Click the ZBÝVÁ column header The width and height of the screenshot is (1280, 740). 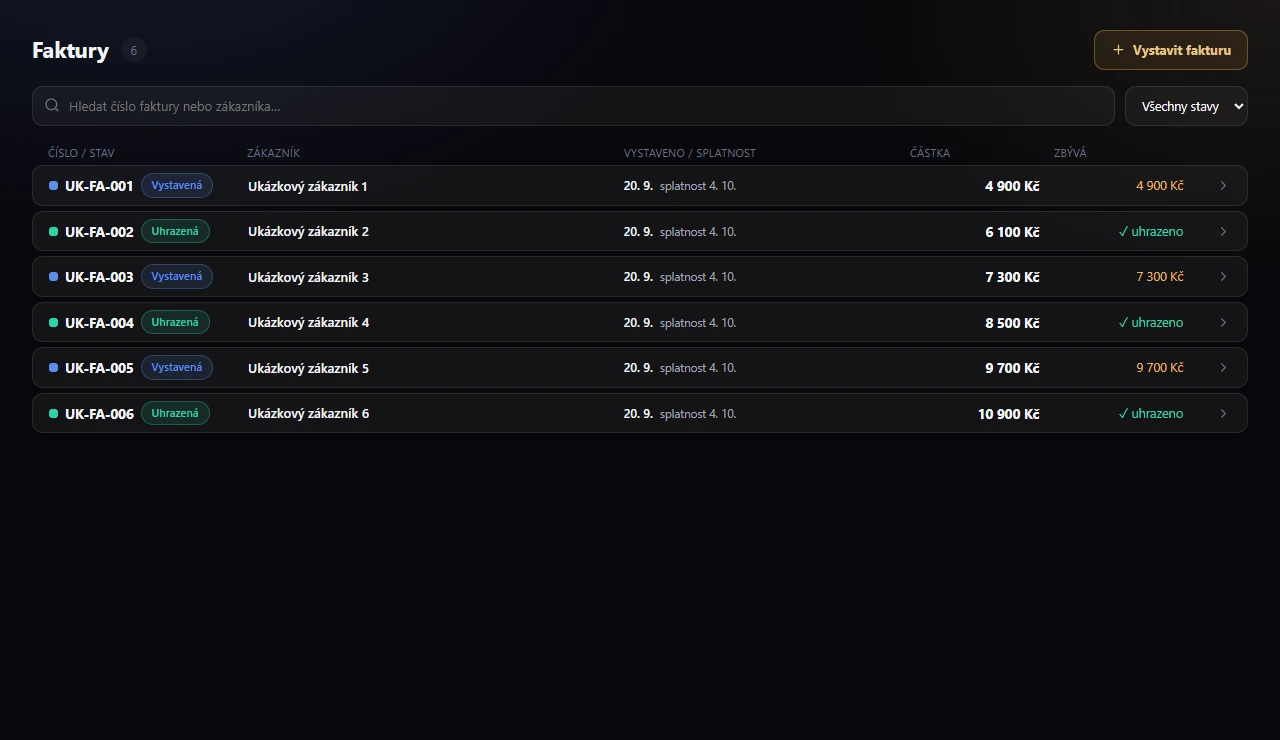click(1070, 153)
